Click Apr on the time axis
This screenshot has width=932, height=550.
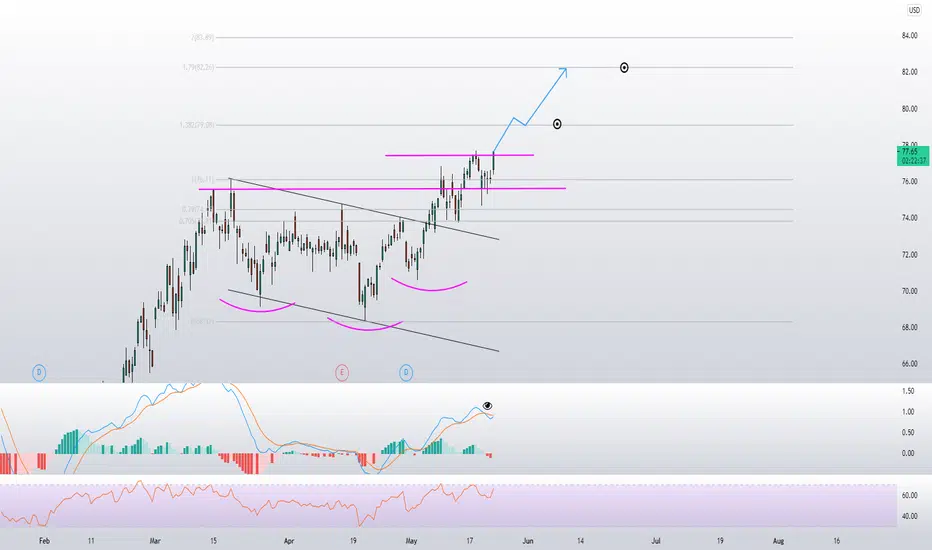pos(289,541)
